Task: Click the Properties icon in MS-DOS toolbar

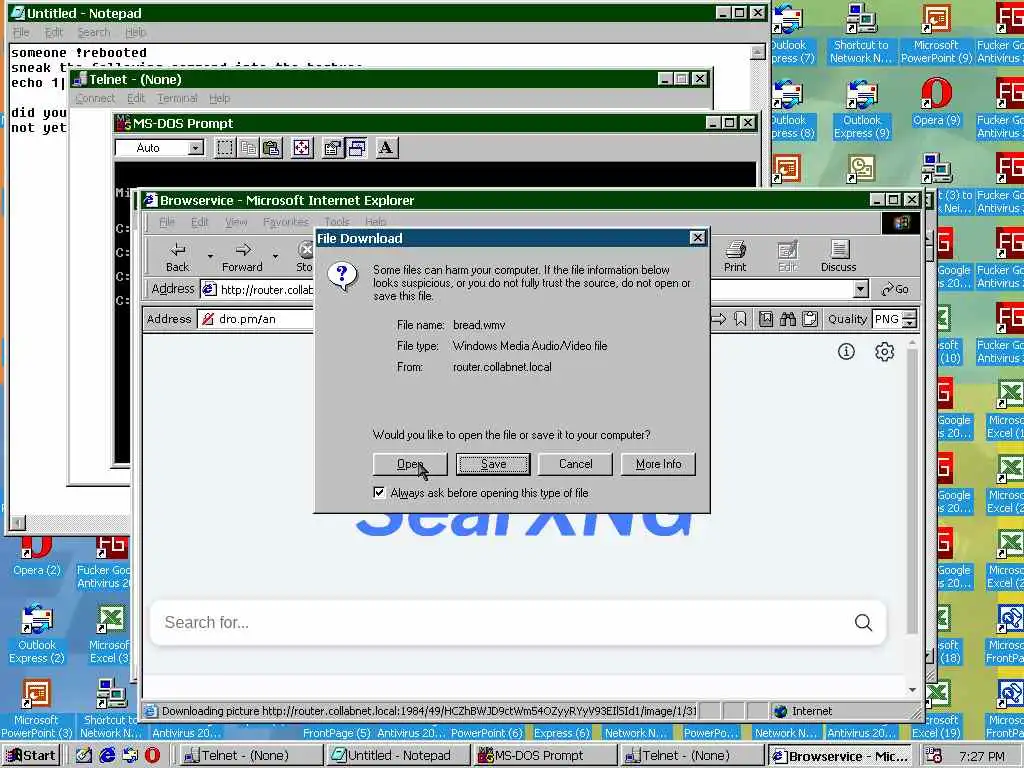Action: pyautogui.click(x=332, y=148)
